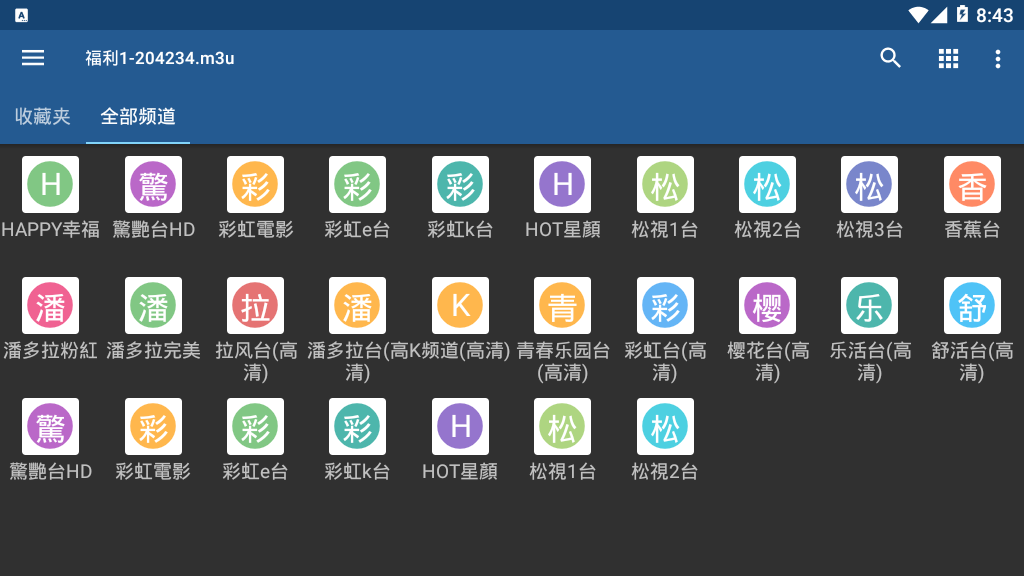Open the 青春乐园台(高清) channel
This screenshot has width=1024, height=576.
coord(562,306)
